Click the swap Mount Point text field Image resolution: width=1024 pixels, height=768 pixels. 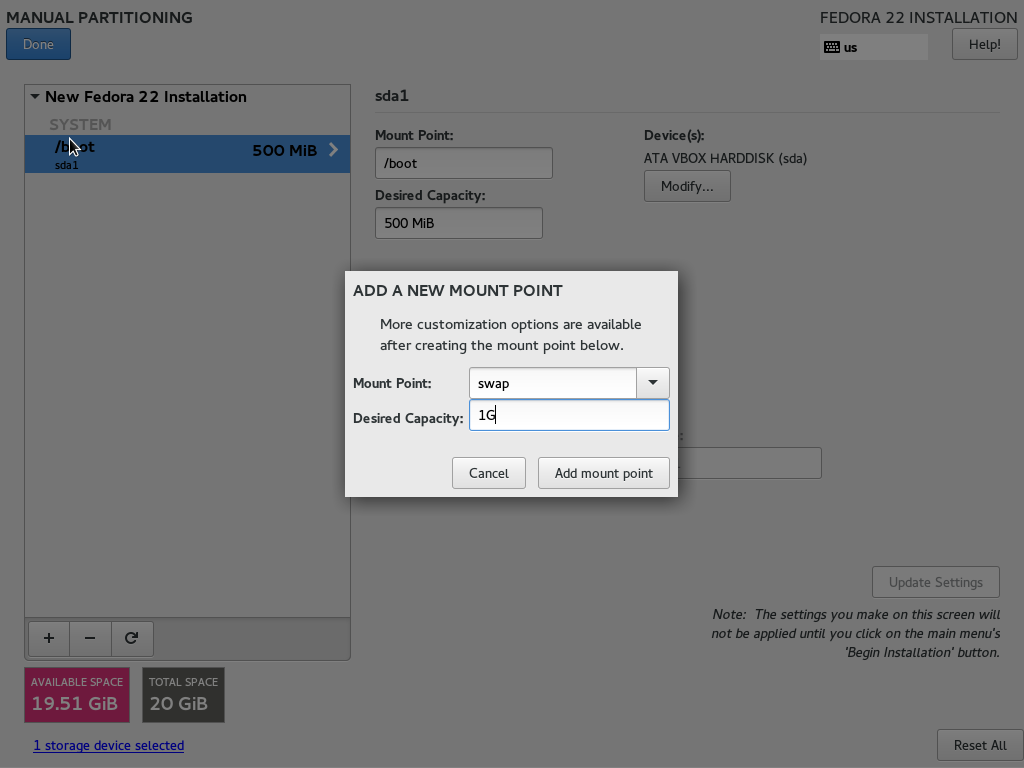(x=552, y=383)
